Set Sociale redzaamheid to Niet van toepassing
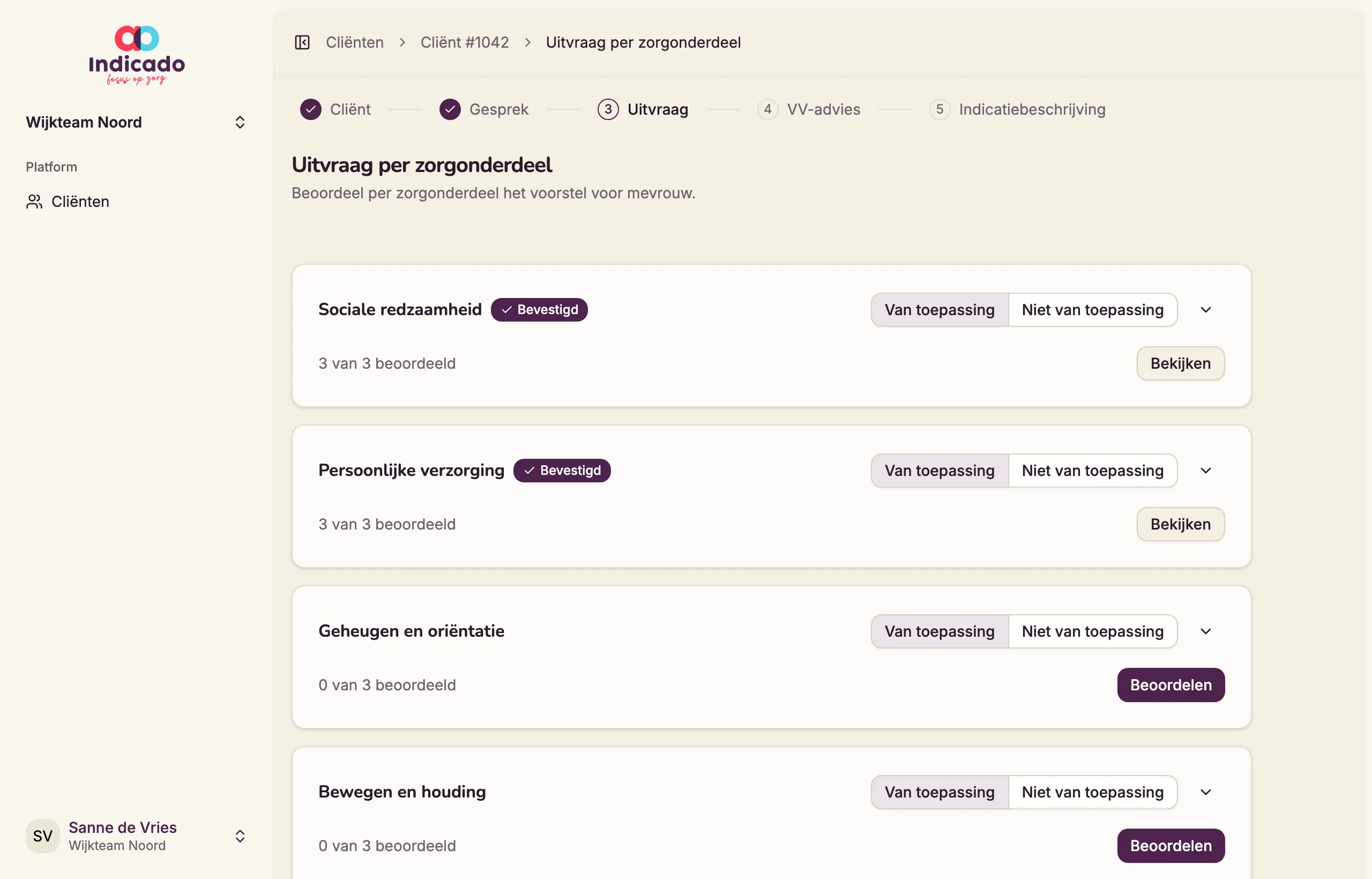The height and width of the screenshot is (879, 1372). (x=1092, y=310)
